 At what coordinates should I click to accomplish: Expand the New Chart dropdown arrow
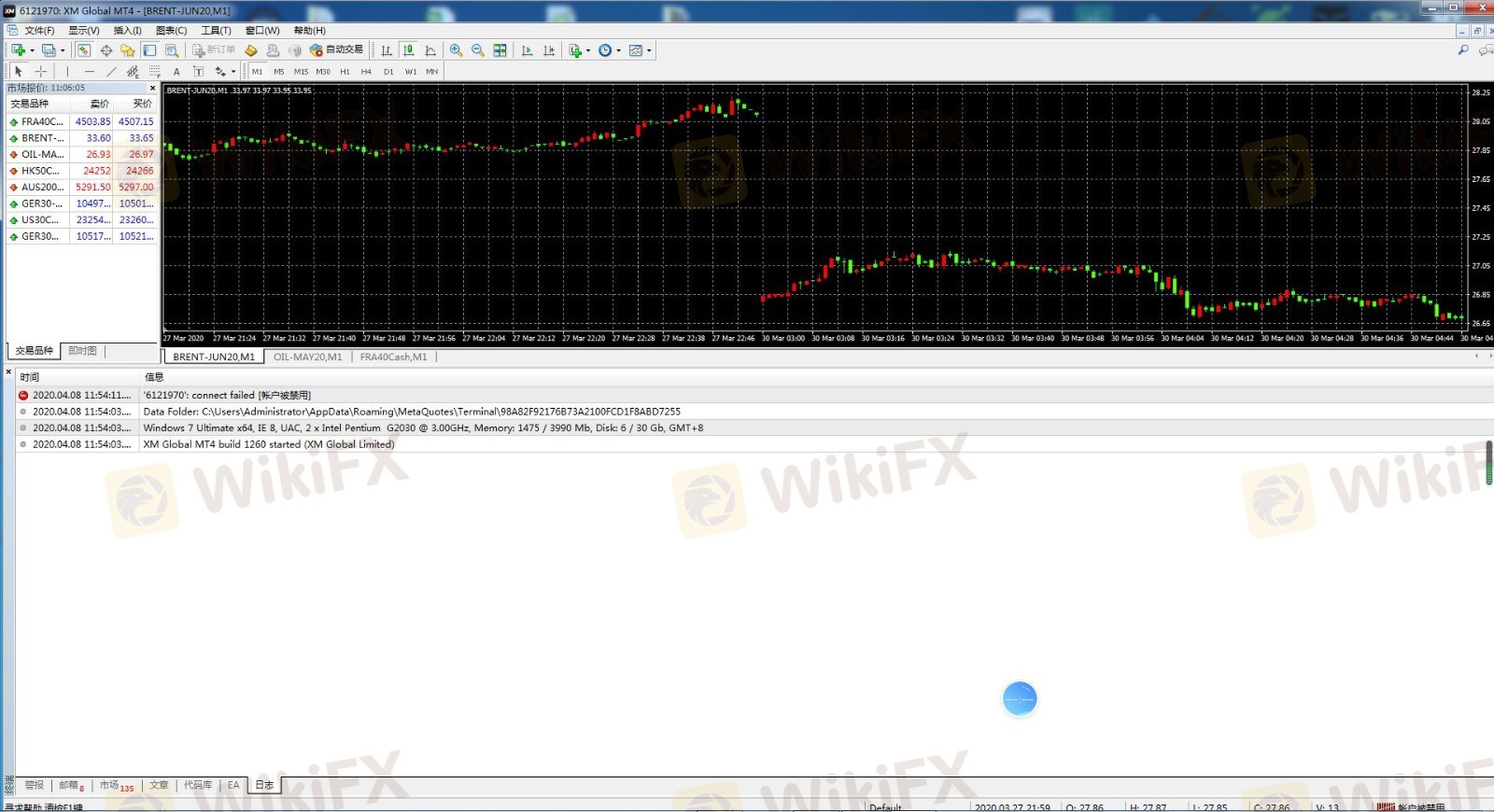click(33, 50)
